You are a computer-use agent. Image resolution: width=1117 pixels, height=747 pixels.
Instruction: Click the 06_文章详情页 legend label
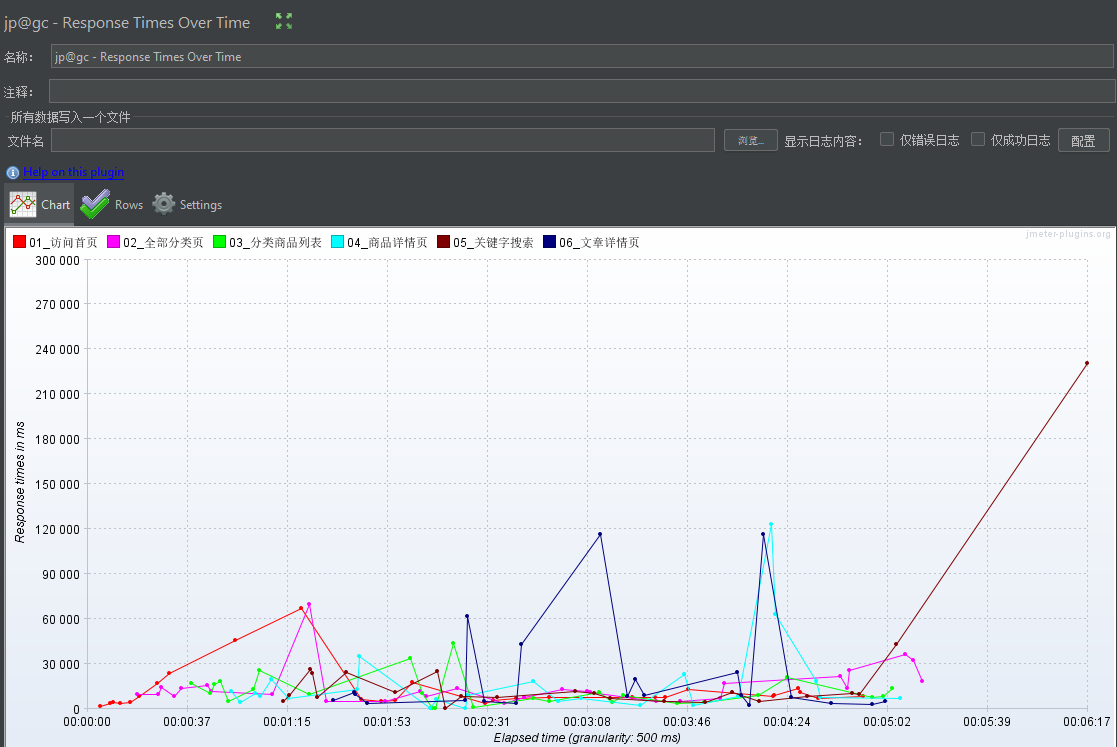tap(599, 242)
